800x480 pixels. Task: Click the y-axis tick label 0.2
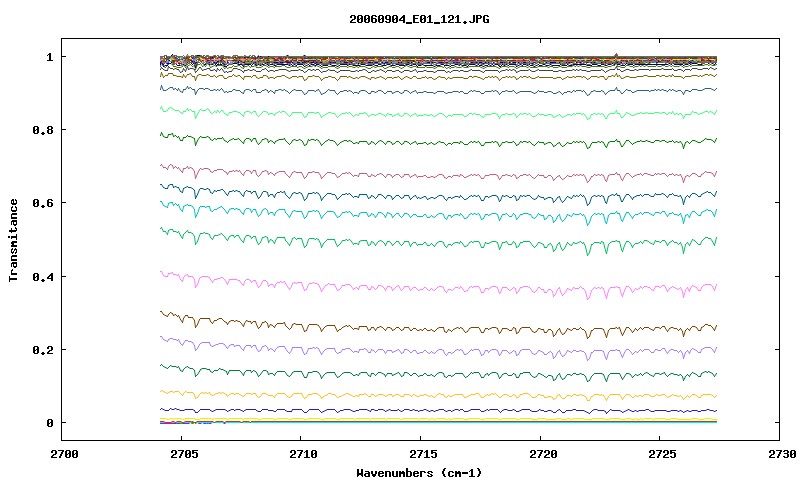coord(43,350)
